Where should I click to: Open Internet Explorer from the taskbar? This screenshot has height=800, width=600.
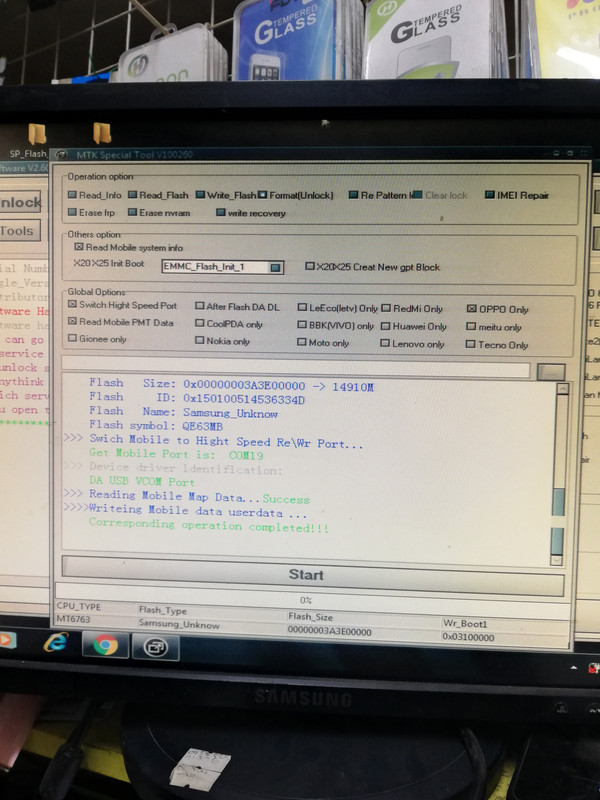click(x=56, y=642)
